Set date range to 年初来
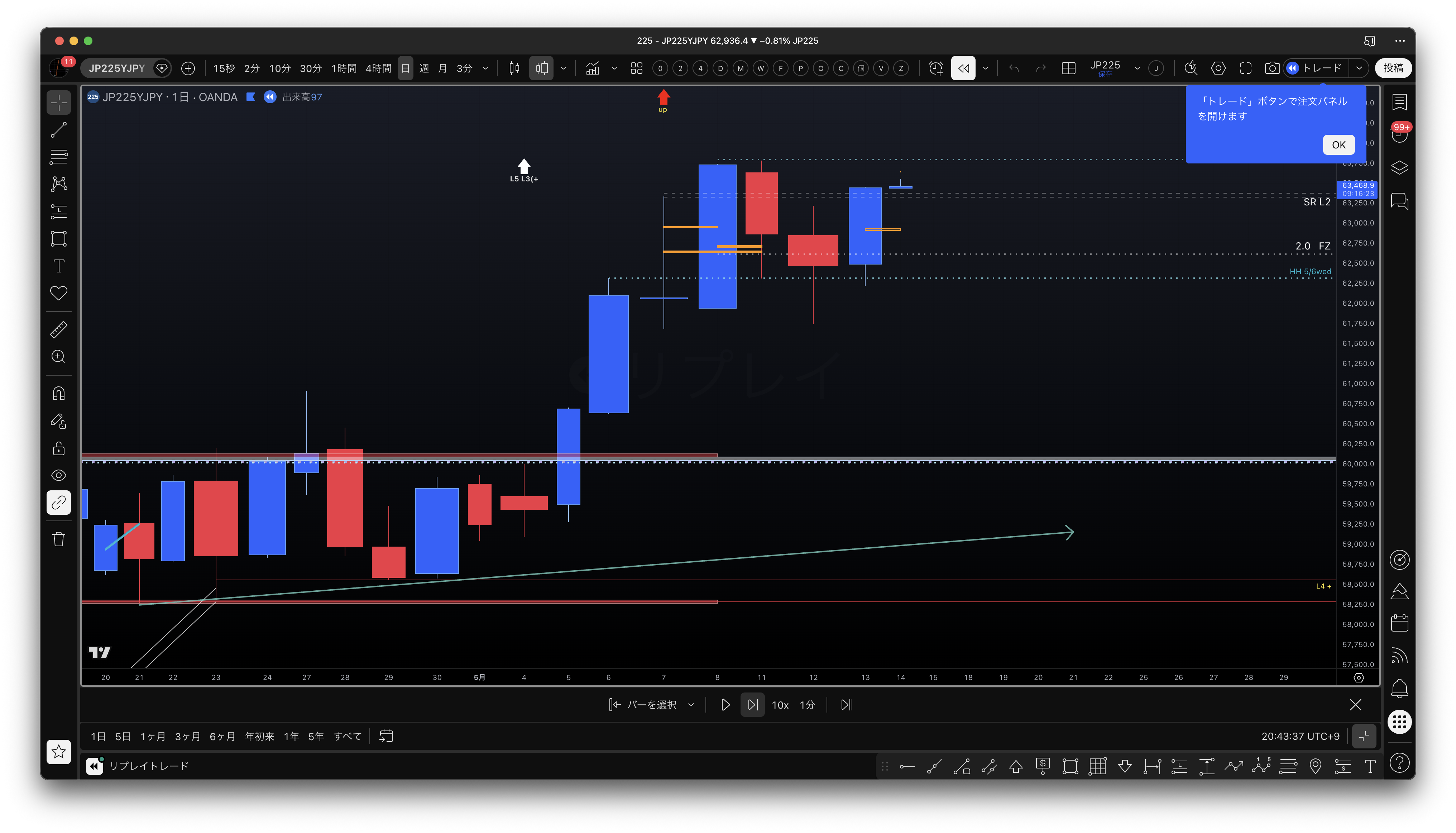1456x833 pixels. coord(259,736)
